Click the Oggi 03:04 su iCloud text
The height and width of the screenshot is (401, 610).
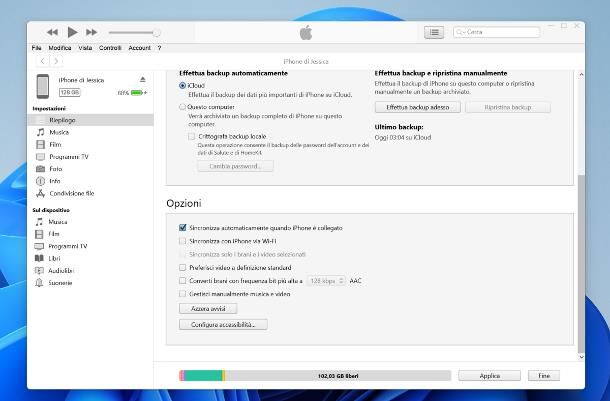(x=403, y=137)
